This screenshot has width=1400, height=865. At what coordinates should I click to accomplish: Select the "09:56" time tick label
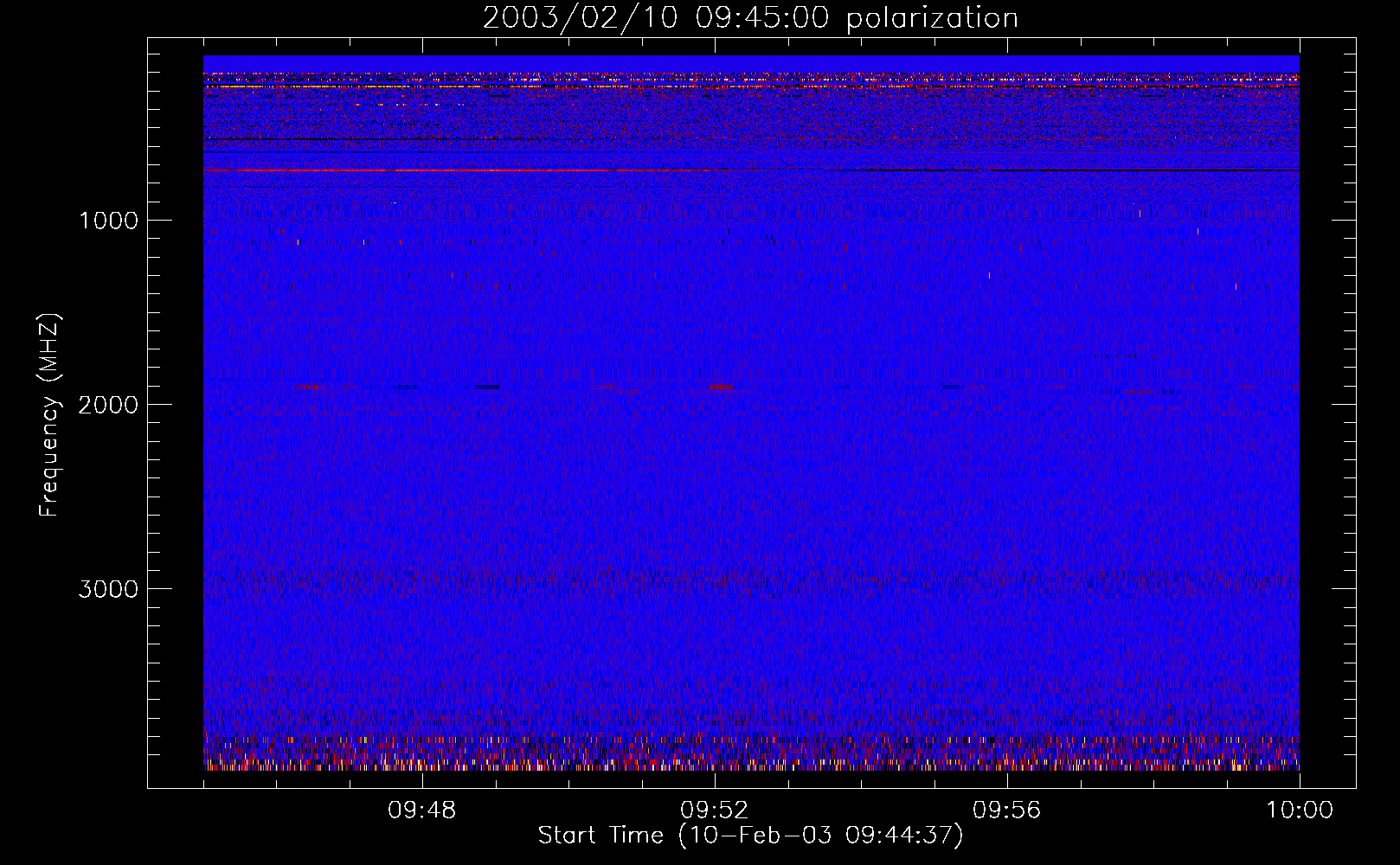coord(1007,811)
